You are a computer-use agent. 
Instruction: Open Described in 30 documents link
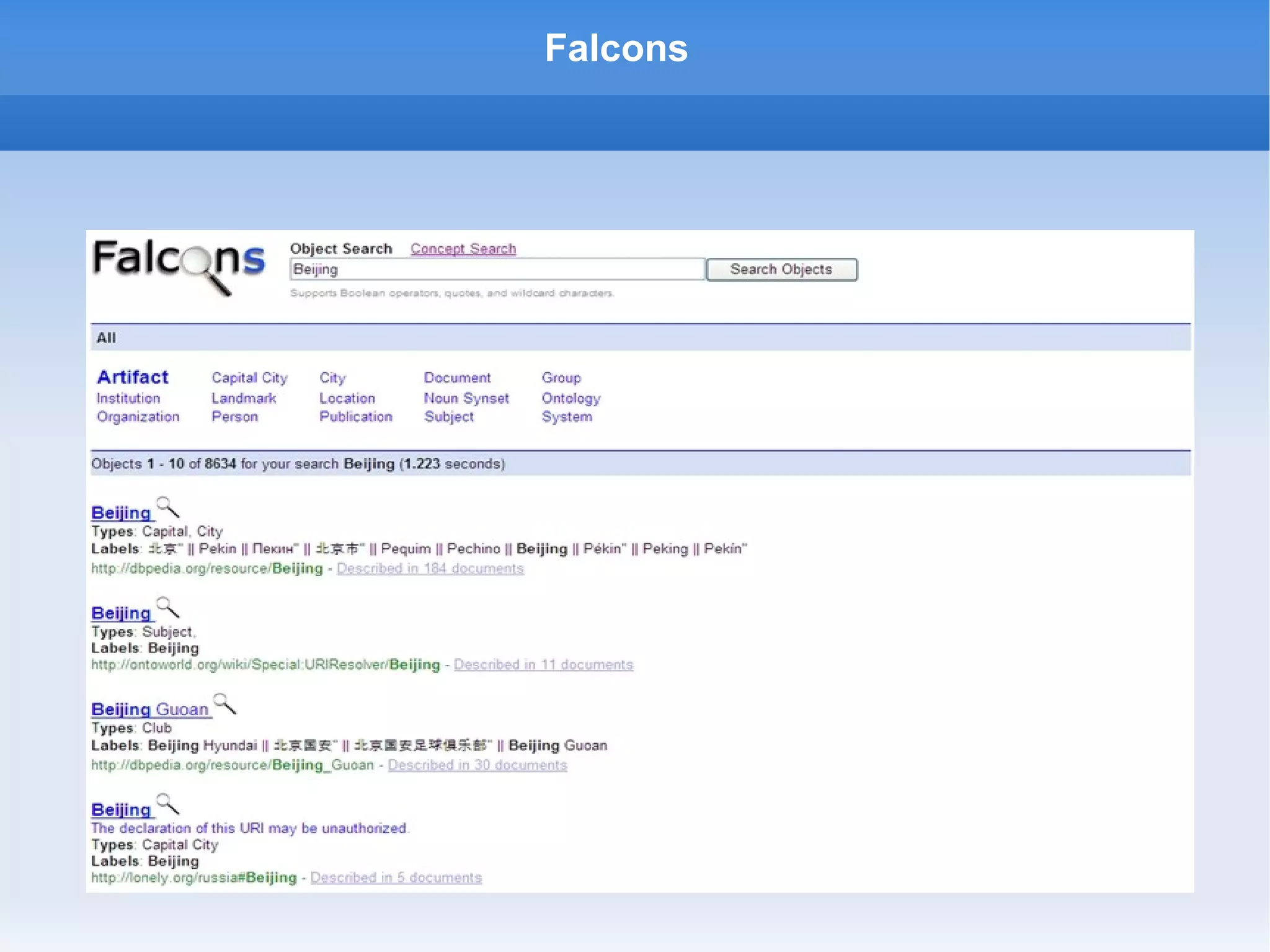click(477, 765)
